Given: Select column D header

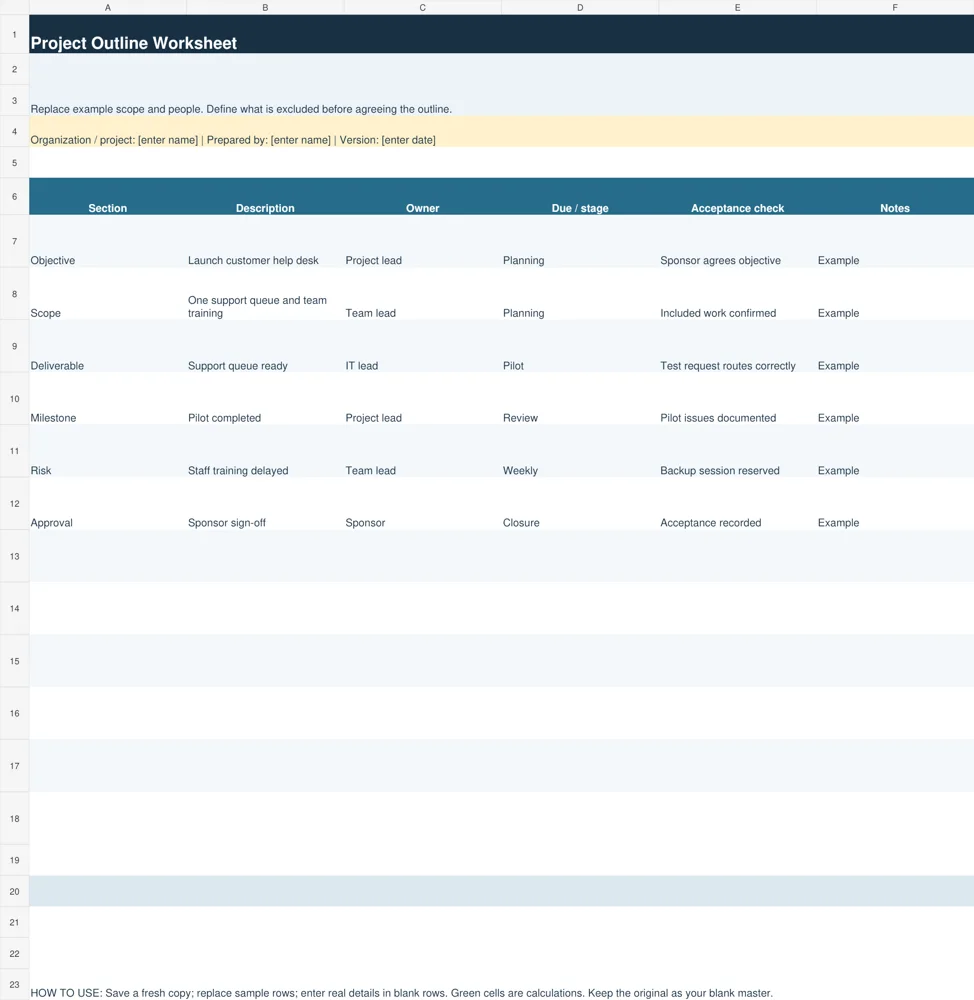Looking at the screenshot, I should click(580, 8).
